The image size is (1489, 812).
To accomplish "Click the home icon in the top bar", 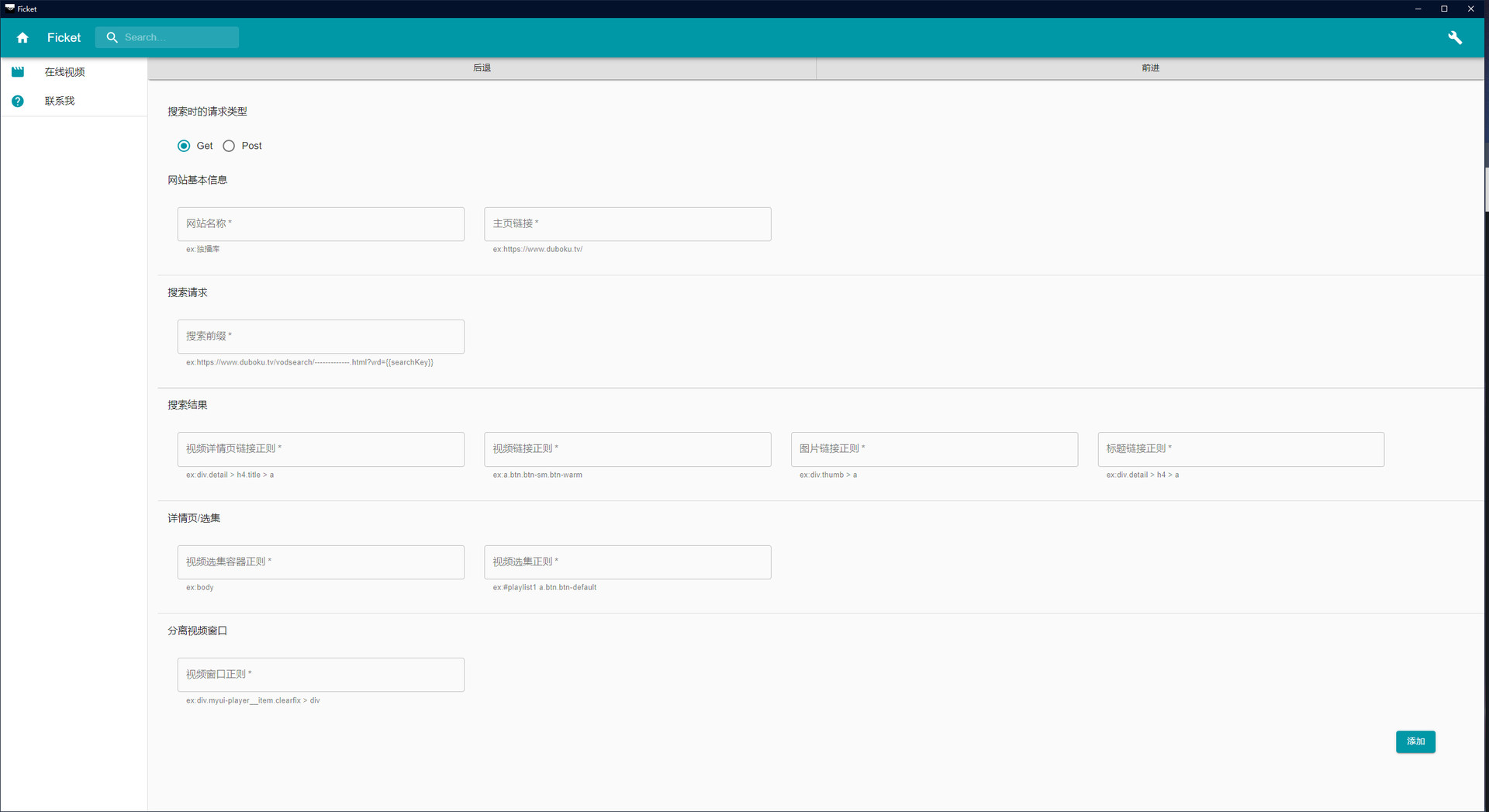I will [22, 37].
